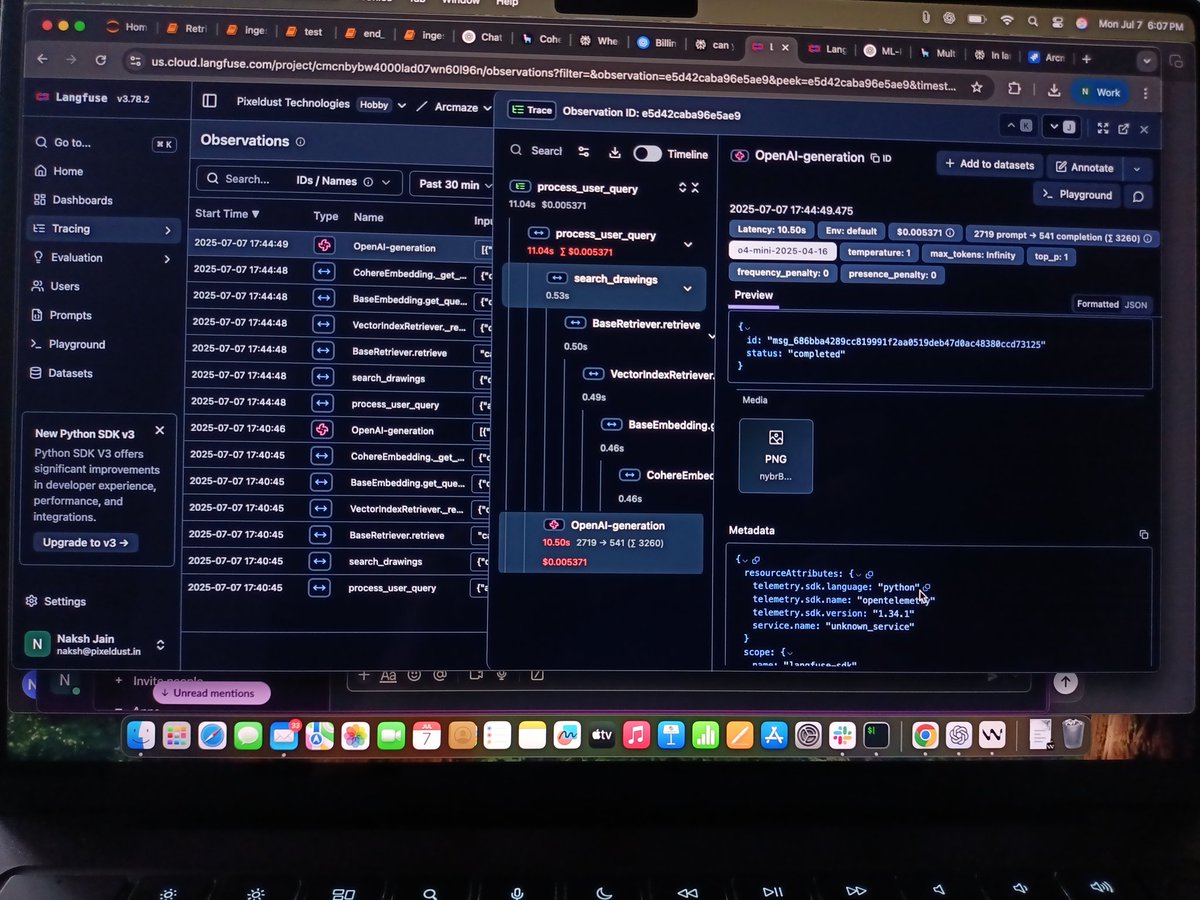Image resolution: width=1200 pixels, height=900 pixels.
Task: Expand the Tracing sidebar section
Action: tap(167, 229)
